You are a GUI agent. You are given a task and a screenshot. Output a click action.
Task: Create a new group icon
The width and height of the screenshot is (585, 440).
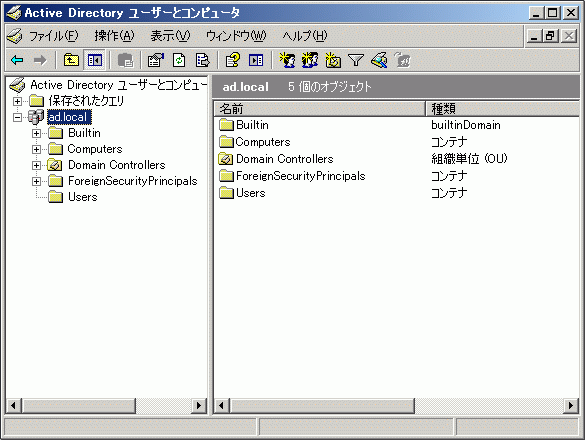coord(310,60)
